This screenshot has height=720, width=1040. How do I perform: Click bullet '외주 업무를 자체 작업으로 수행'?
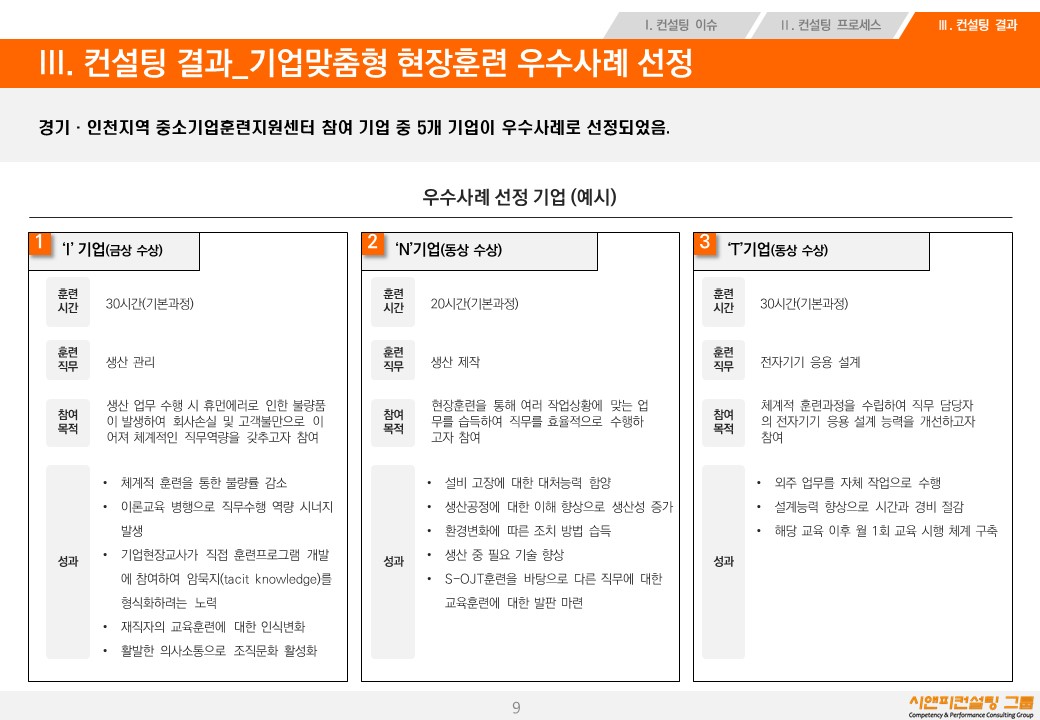(858, 483)
